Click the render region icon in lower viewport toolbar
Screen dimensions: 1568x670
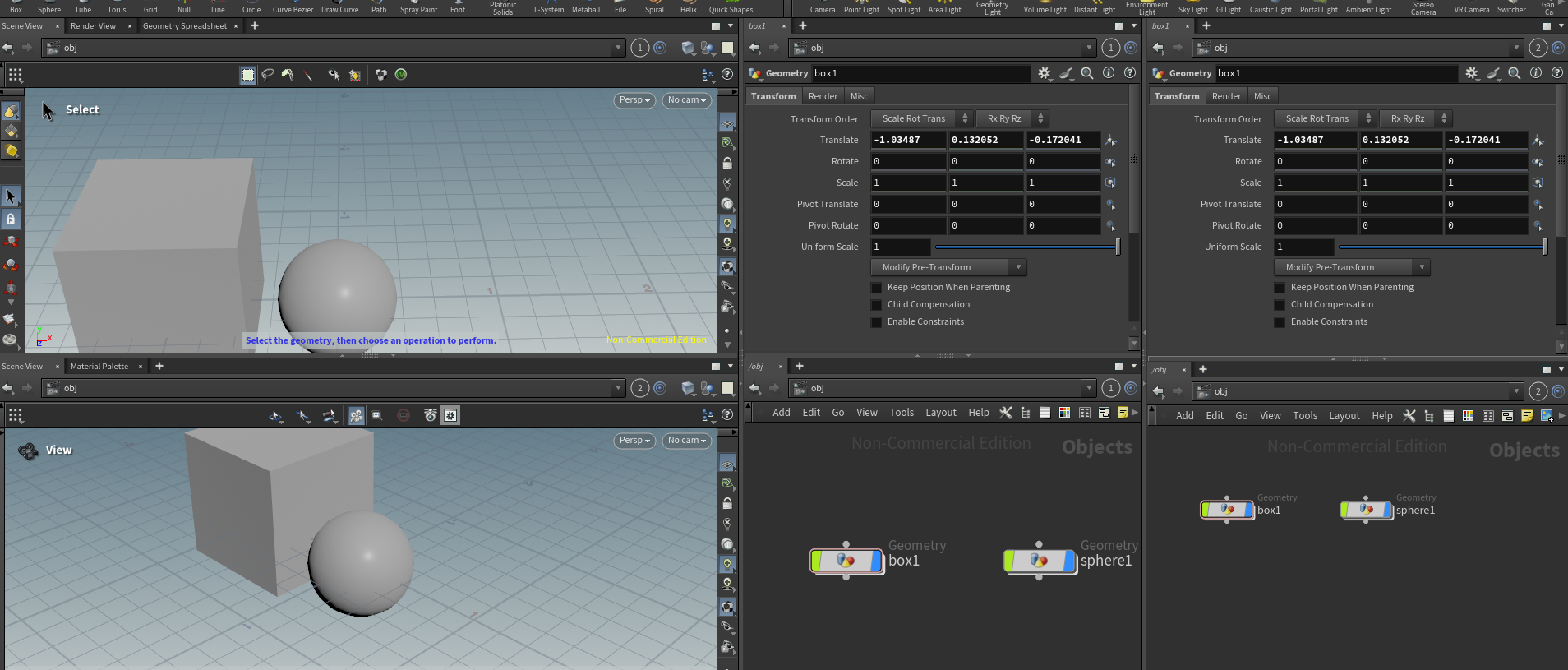[377, 416]
